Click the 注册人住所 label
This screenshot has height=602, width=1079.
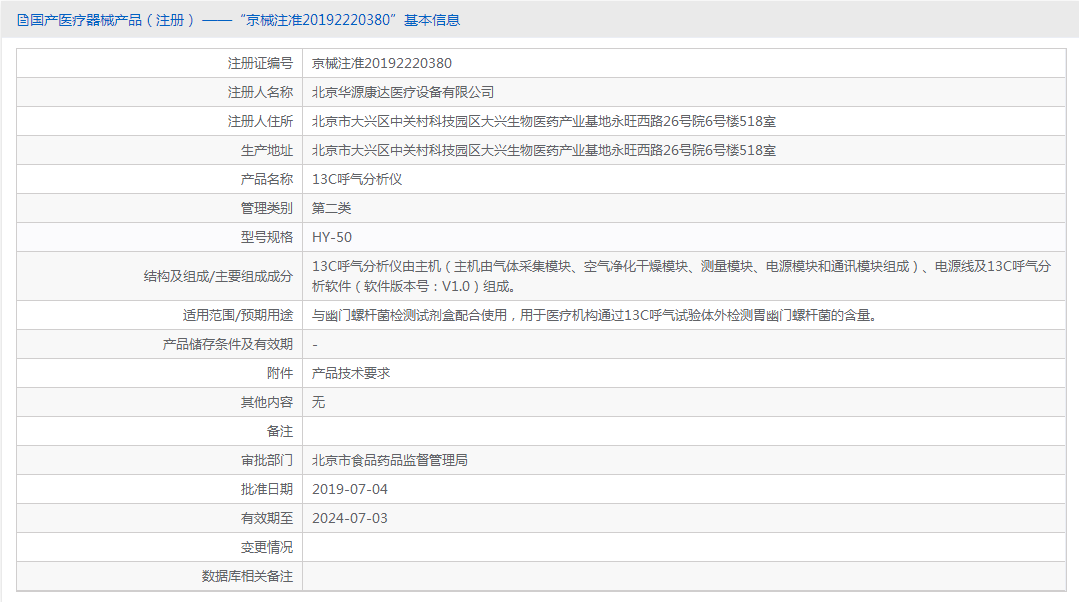point(260,121)
